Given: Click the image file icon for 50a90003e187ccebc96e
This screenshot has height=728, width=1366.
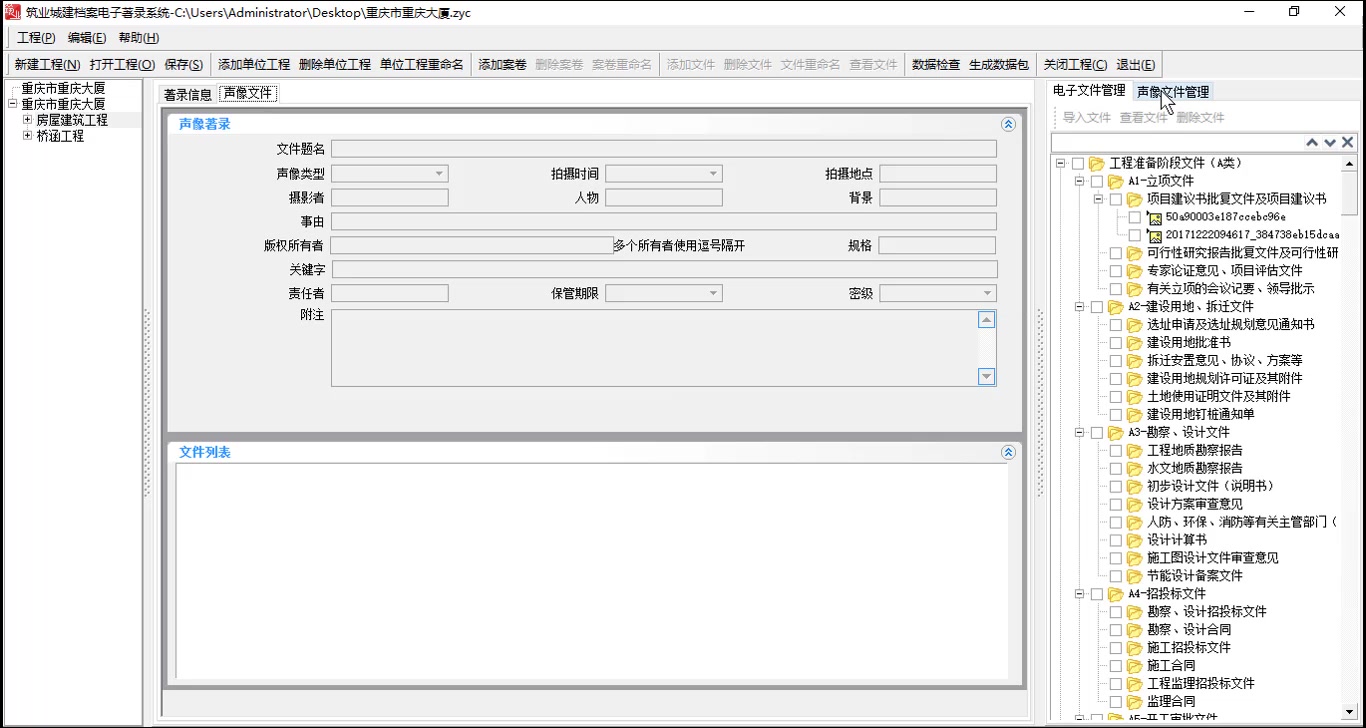Looking at the screenshot, I should [1154, 217].
